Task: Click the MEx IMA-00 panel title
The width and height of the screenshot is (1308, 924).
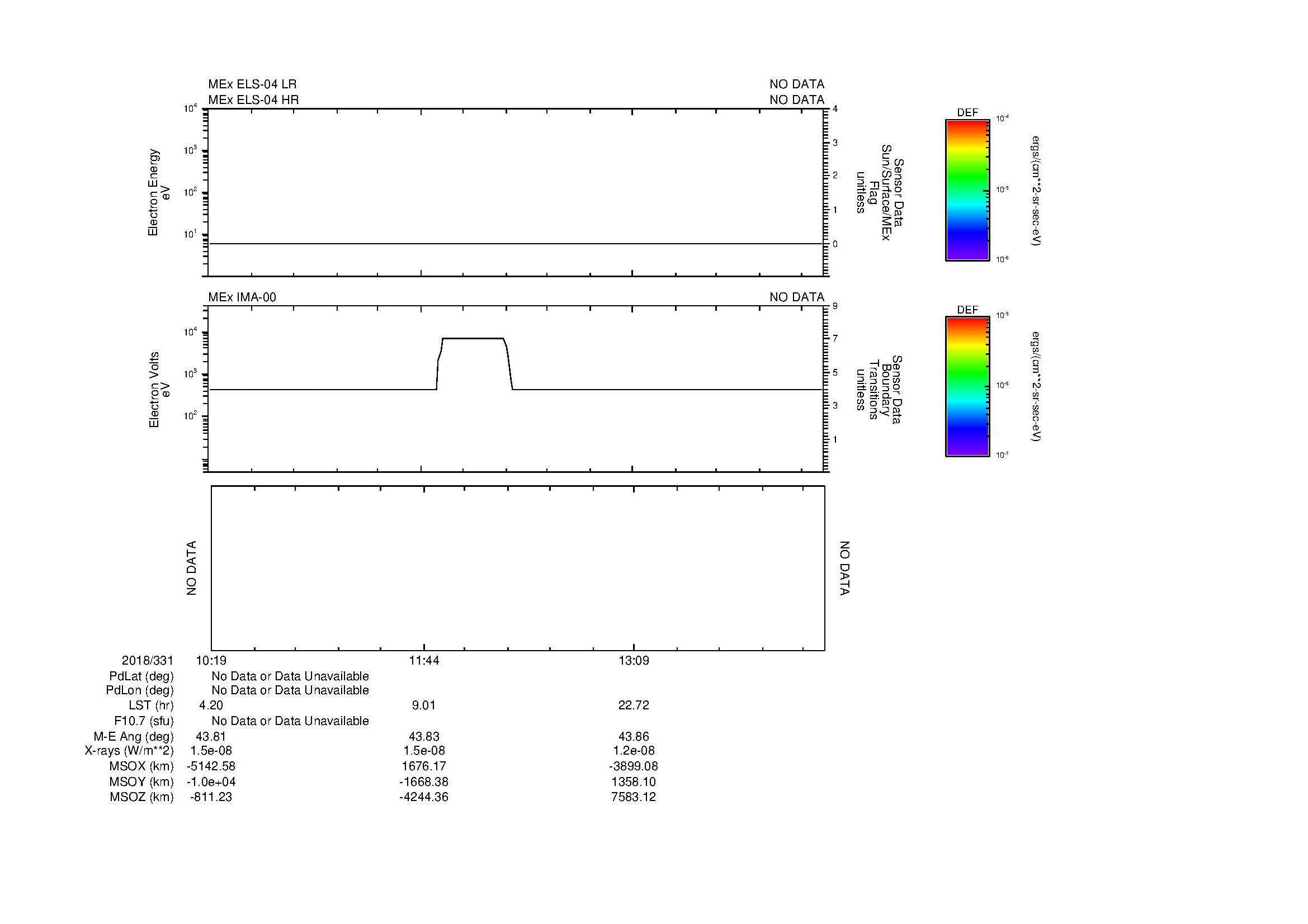Action: [x=242, y=297]
